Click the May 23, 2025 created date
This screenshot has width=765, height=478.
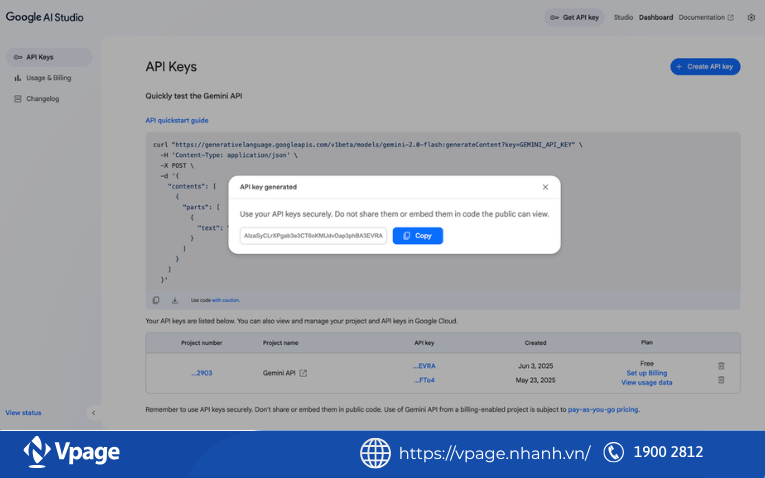click(535, 380)
